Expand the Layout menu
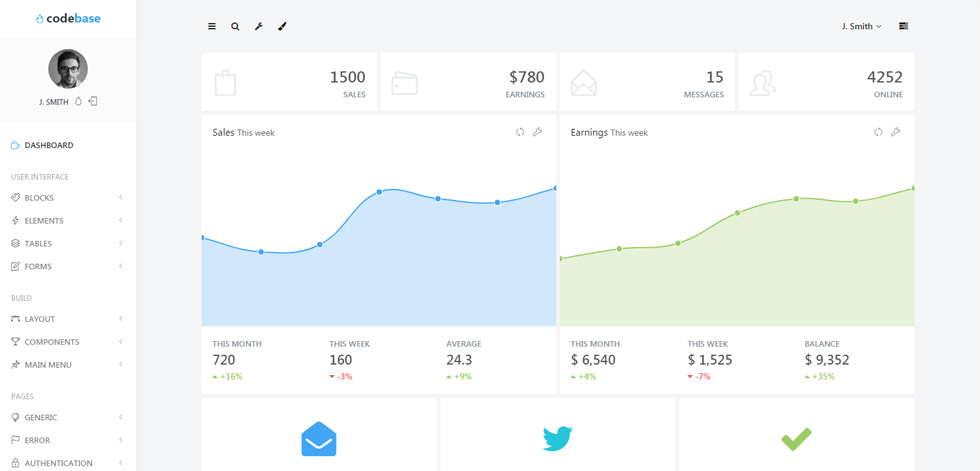The image size is (980, 471). 68,319
